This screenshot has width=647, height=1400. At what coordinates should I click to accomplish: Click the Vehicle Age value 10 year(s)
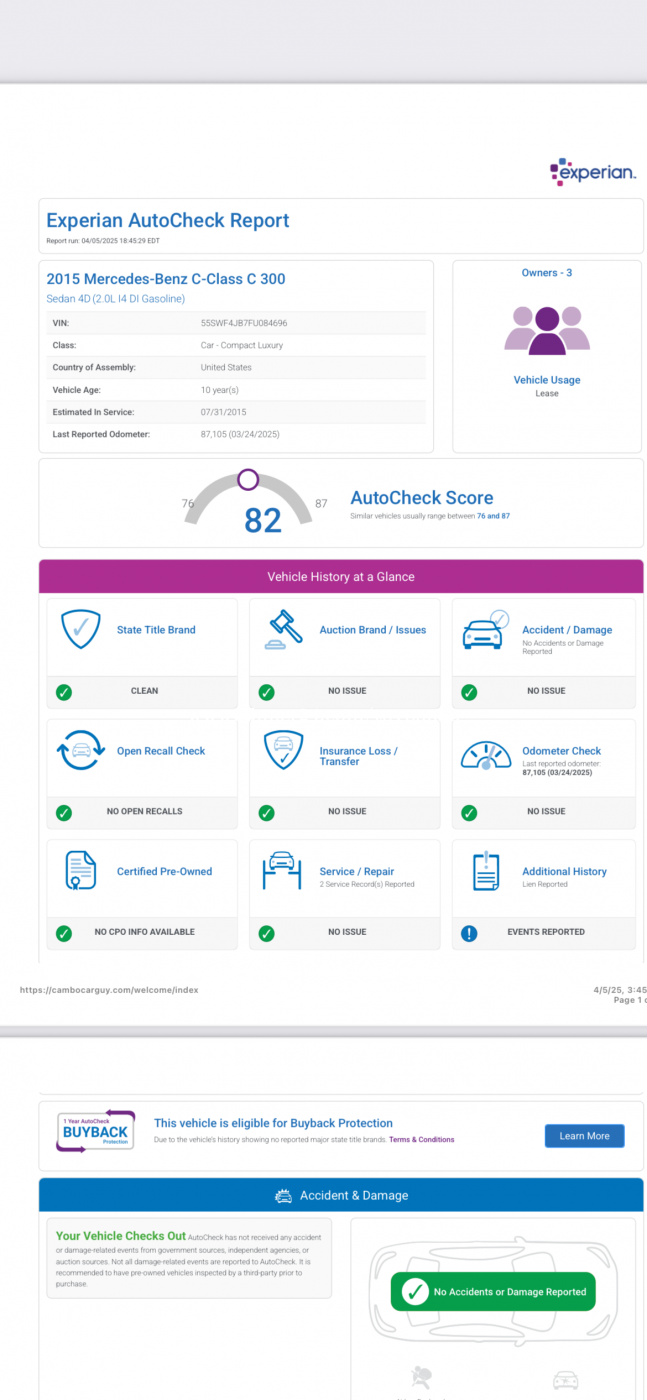(x=220, y=390)
